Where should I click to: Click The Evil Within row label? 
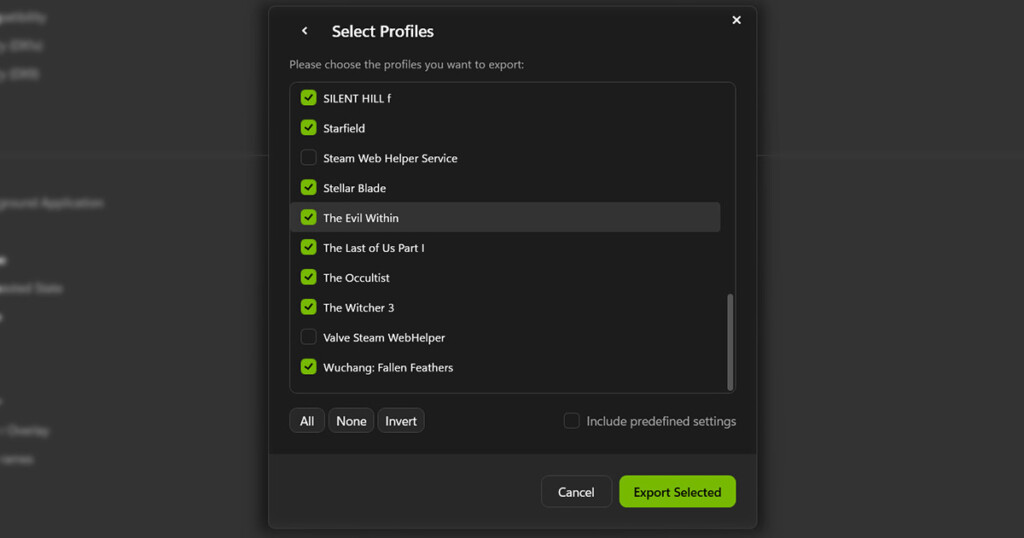(x=361, y=218)
